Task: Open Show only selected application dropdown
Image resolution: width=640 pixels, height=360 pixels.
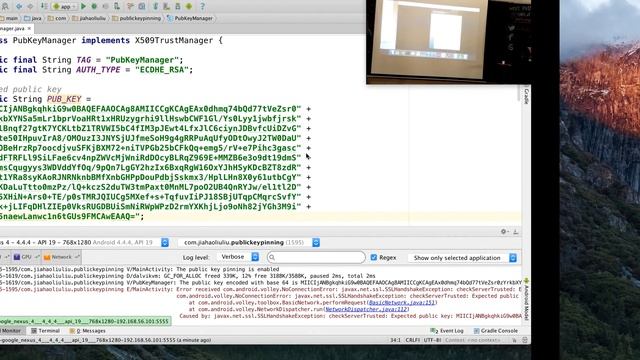Action: [462, 258]
